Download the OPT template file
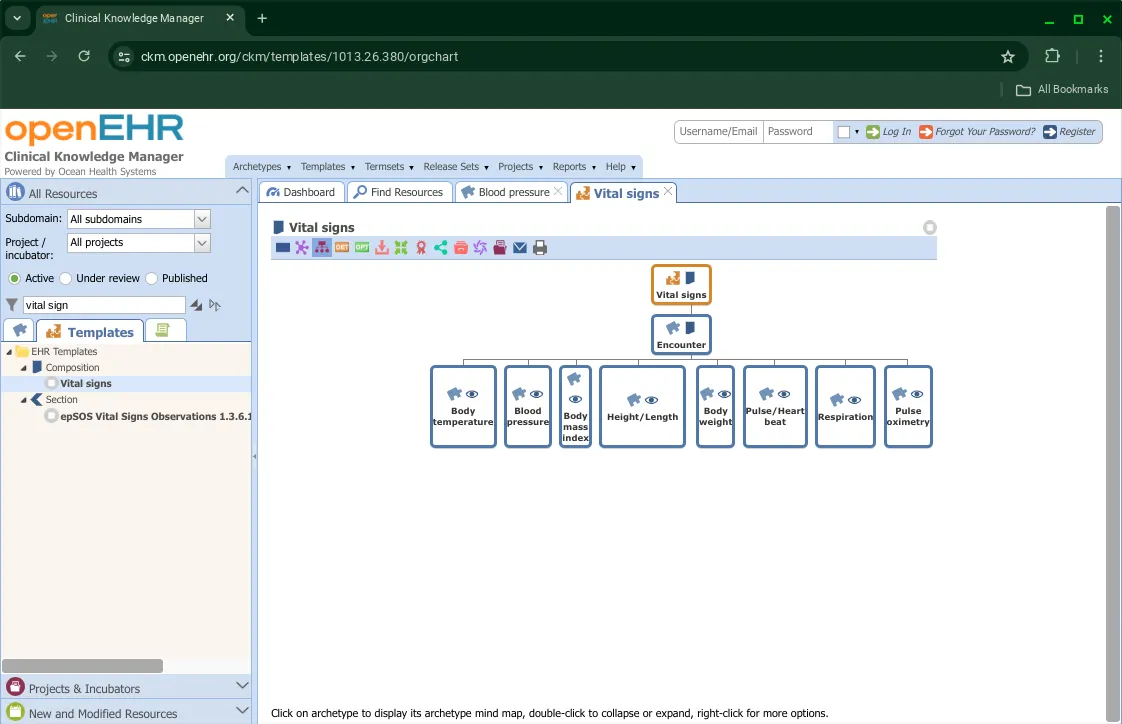1122x724 pixels. tap(361, 248)
